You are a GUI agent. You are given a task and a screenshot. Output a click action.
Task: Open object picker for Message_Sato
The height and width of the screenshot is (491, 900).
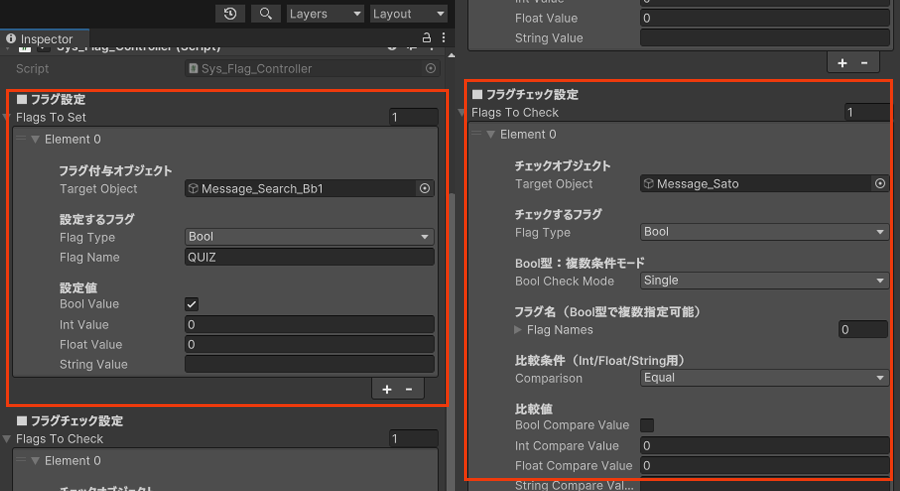click(880, 183)
